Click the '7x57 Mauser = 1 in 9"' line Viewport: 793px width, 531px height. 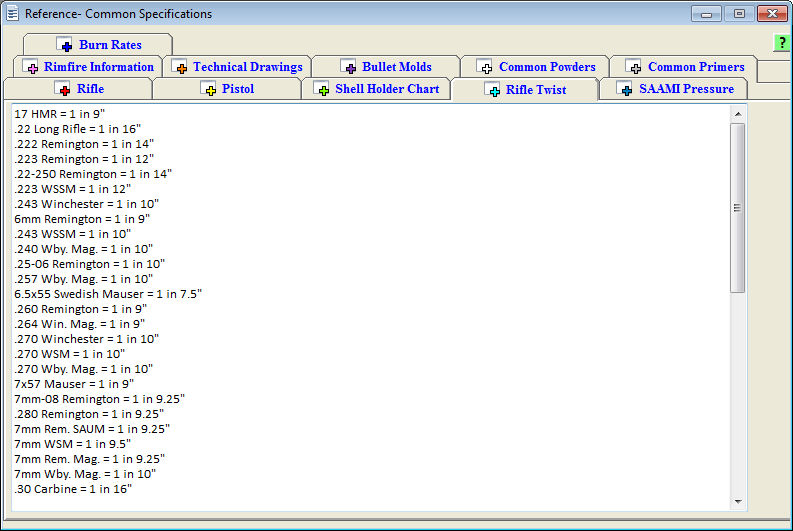[74, 384]
